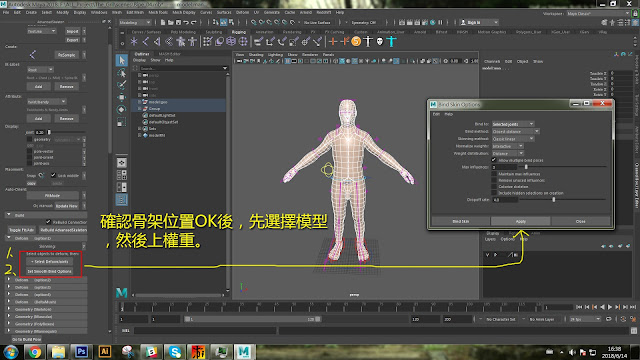The image size is (640, 360).
Task: Toggle joint-orient display checkbox
Action: 29,157
